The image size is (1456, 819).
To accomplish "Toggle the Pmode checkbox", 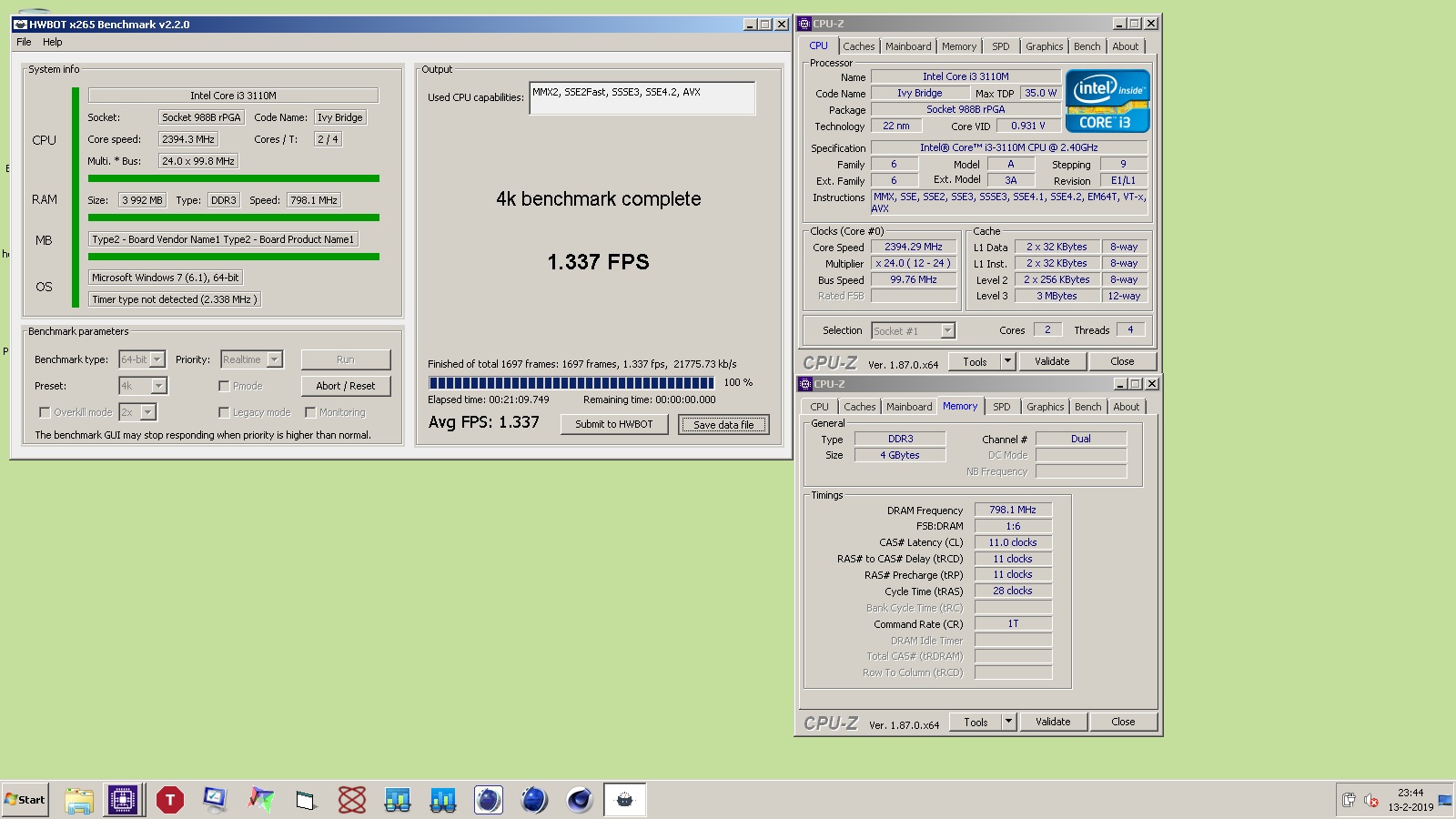I will pyautogui.click(x=224, y=386).
